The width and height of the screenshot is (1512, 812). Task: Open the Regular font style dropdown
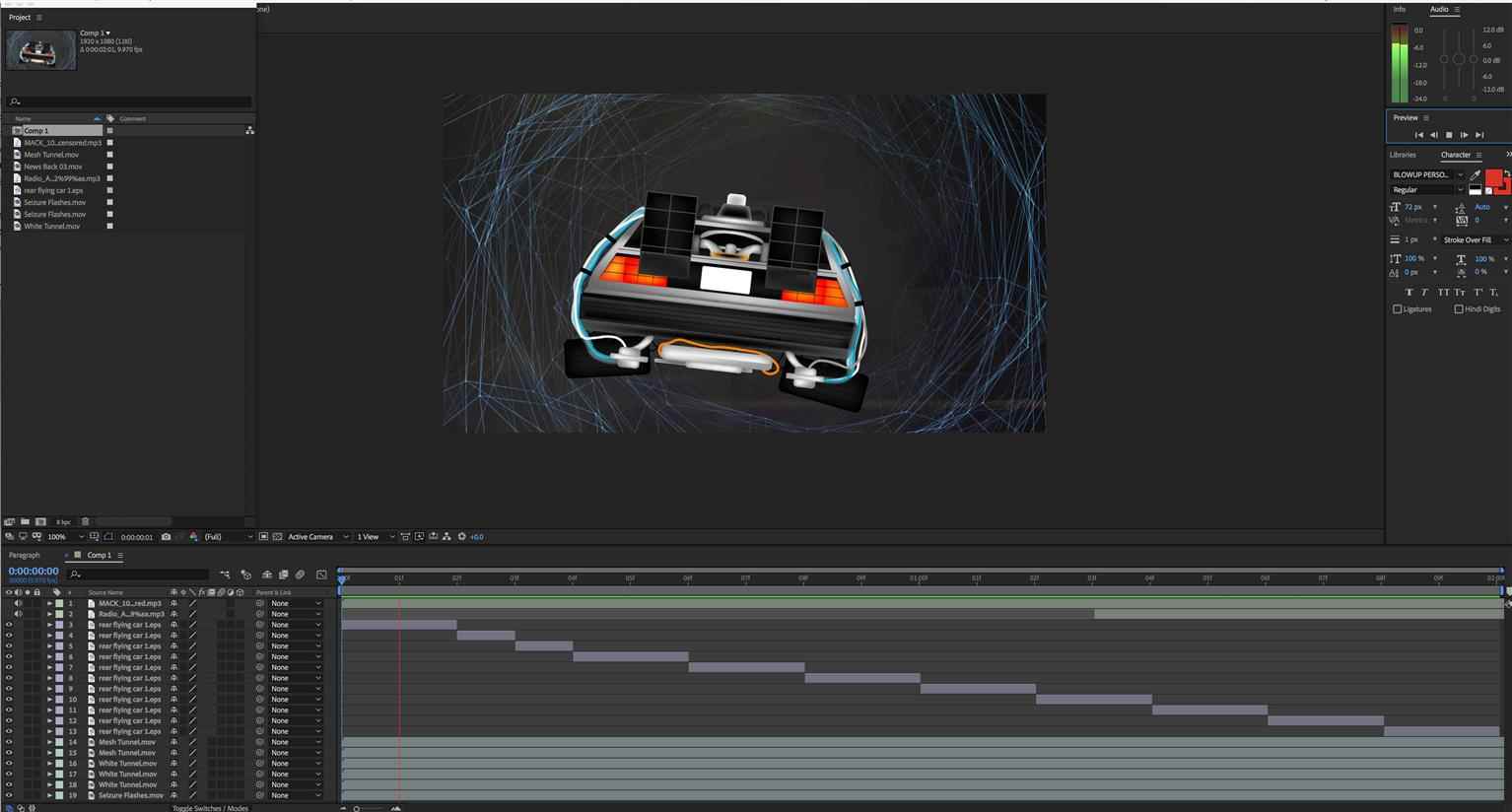click(1427, 189)
